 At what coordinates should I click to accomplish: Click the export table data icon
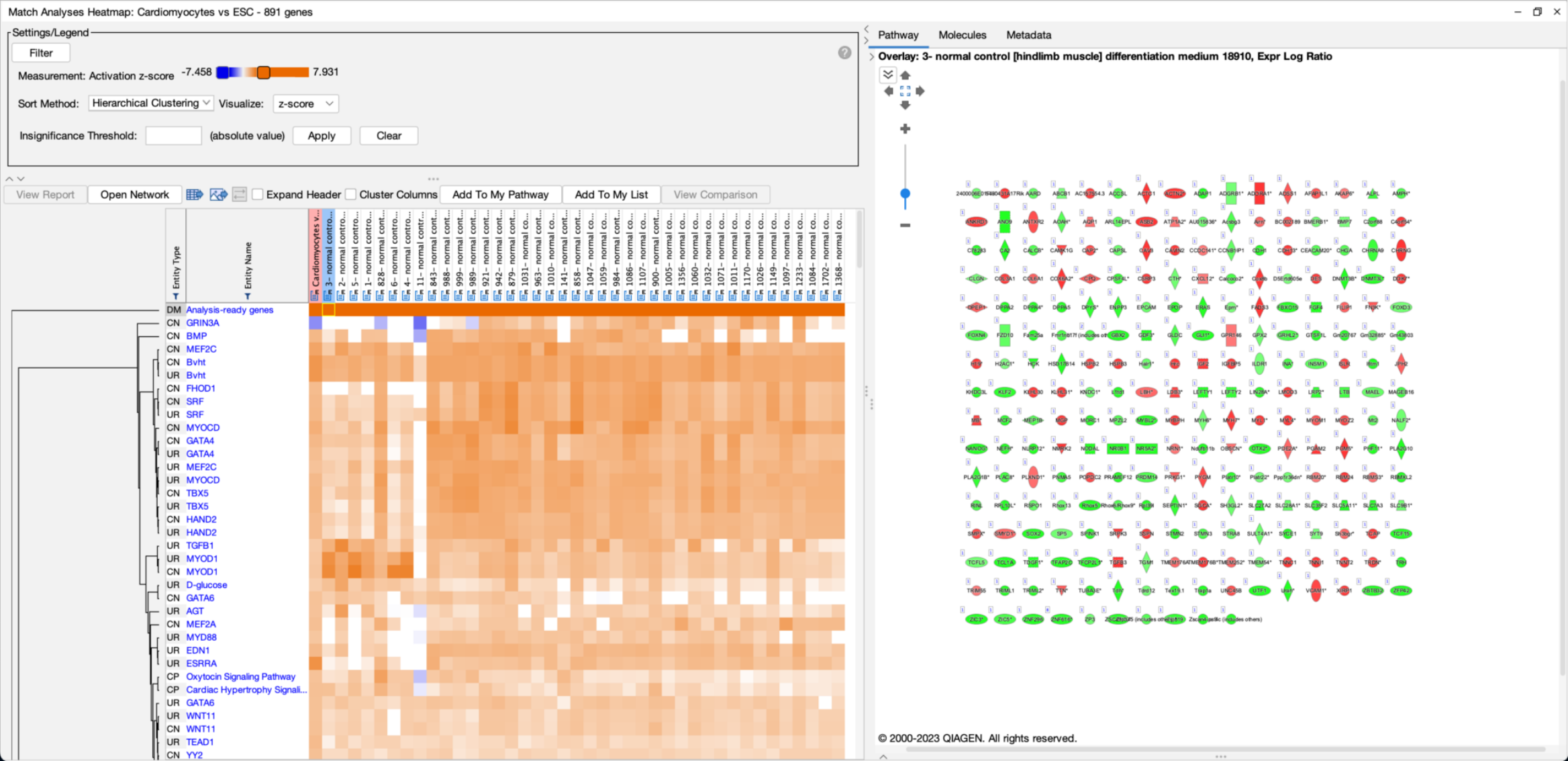(x=195, y=195)
